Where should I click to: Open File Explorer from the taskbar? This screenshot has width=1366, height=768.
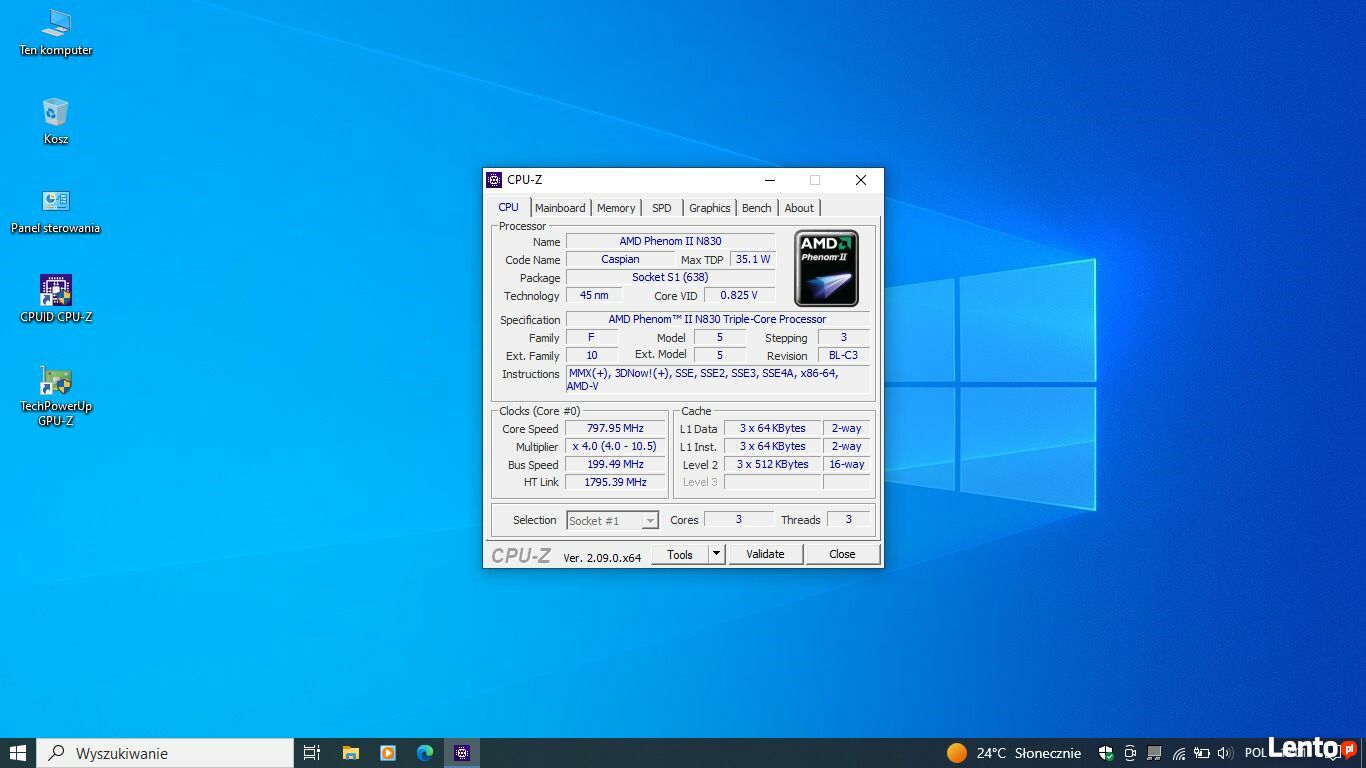351,753
